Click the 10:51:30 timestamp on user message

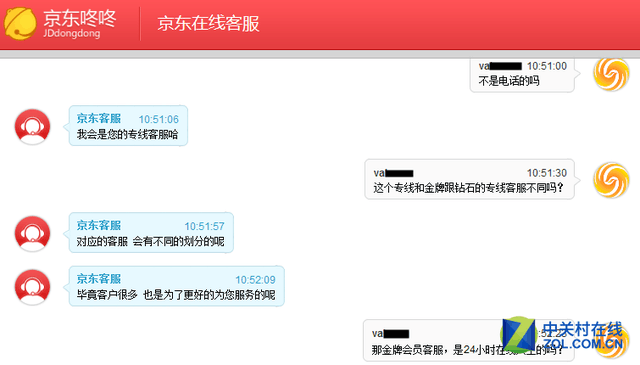(547, 173)
